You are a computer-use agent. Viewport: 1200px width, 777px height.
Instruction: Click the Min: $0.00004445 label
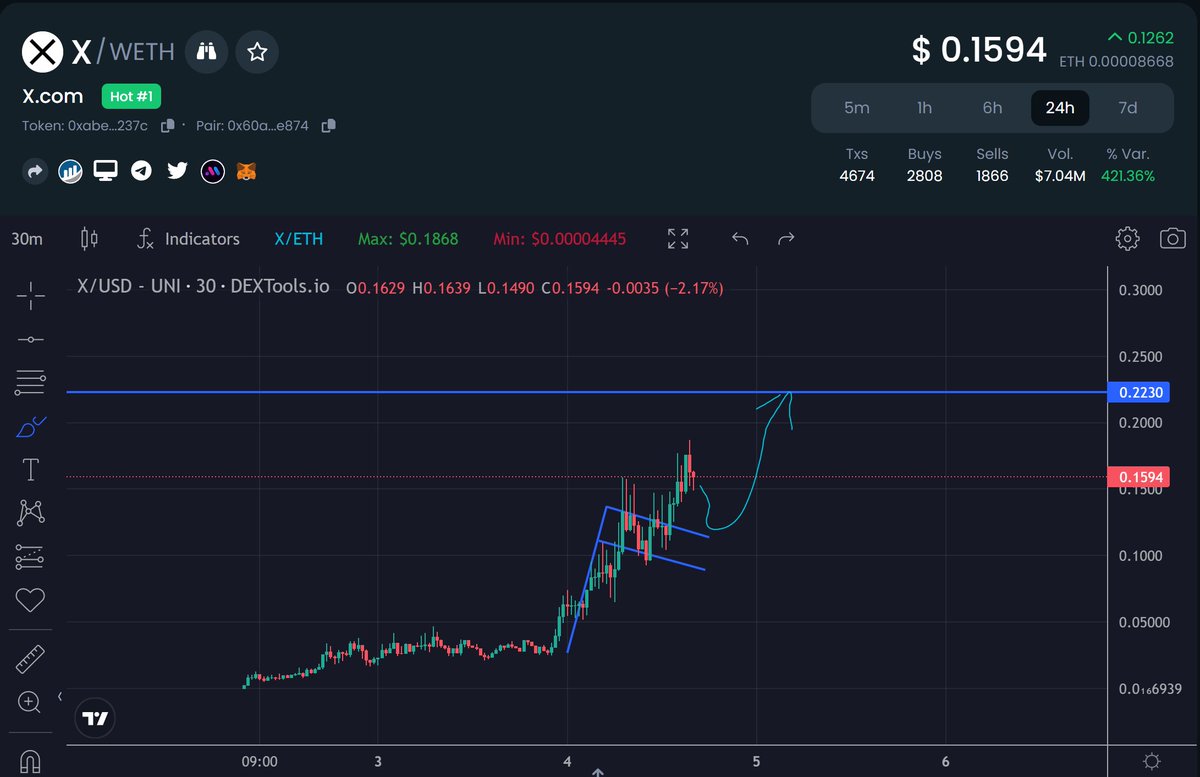[560, 239]
